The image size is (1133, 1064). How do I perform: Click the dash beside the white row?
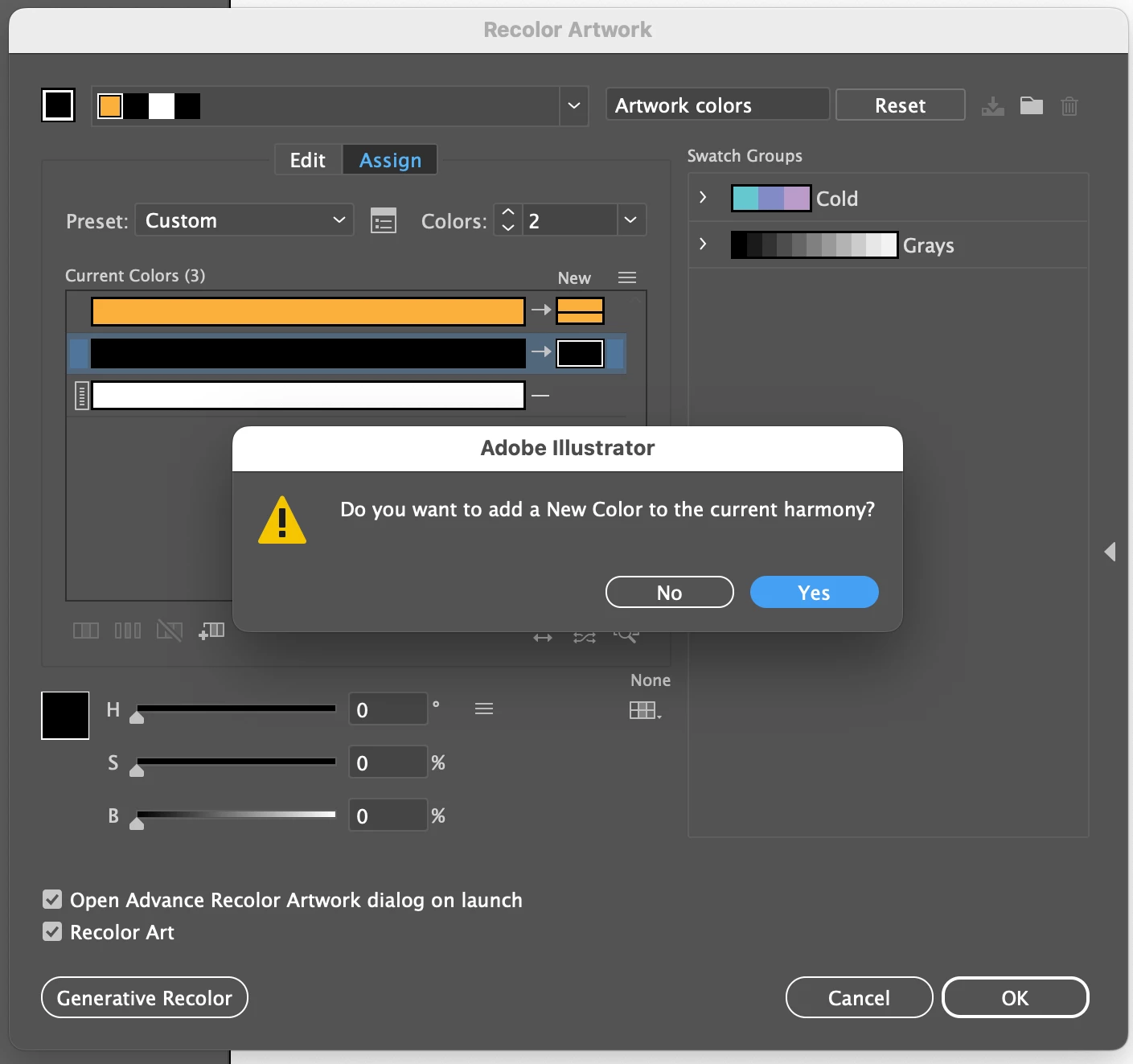(540, 395)
